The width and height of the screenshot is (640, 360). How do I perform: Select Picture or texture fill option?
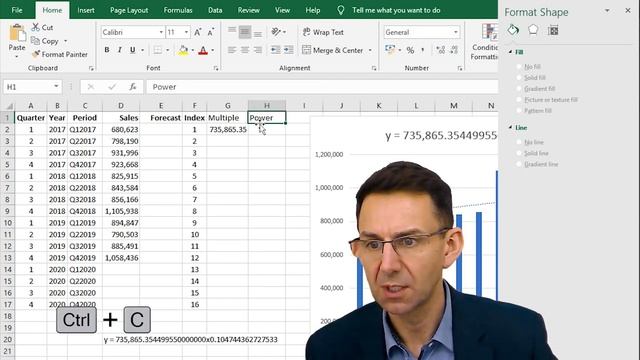519,100
